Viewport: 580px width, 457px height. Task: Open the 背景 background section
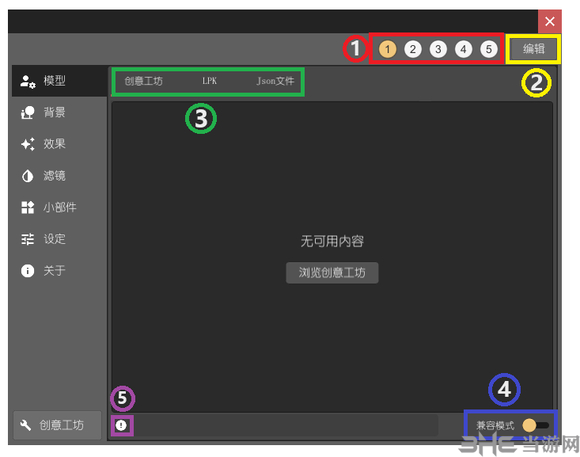pos(59,112)
